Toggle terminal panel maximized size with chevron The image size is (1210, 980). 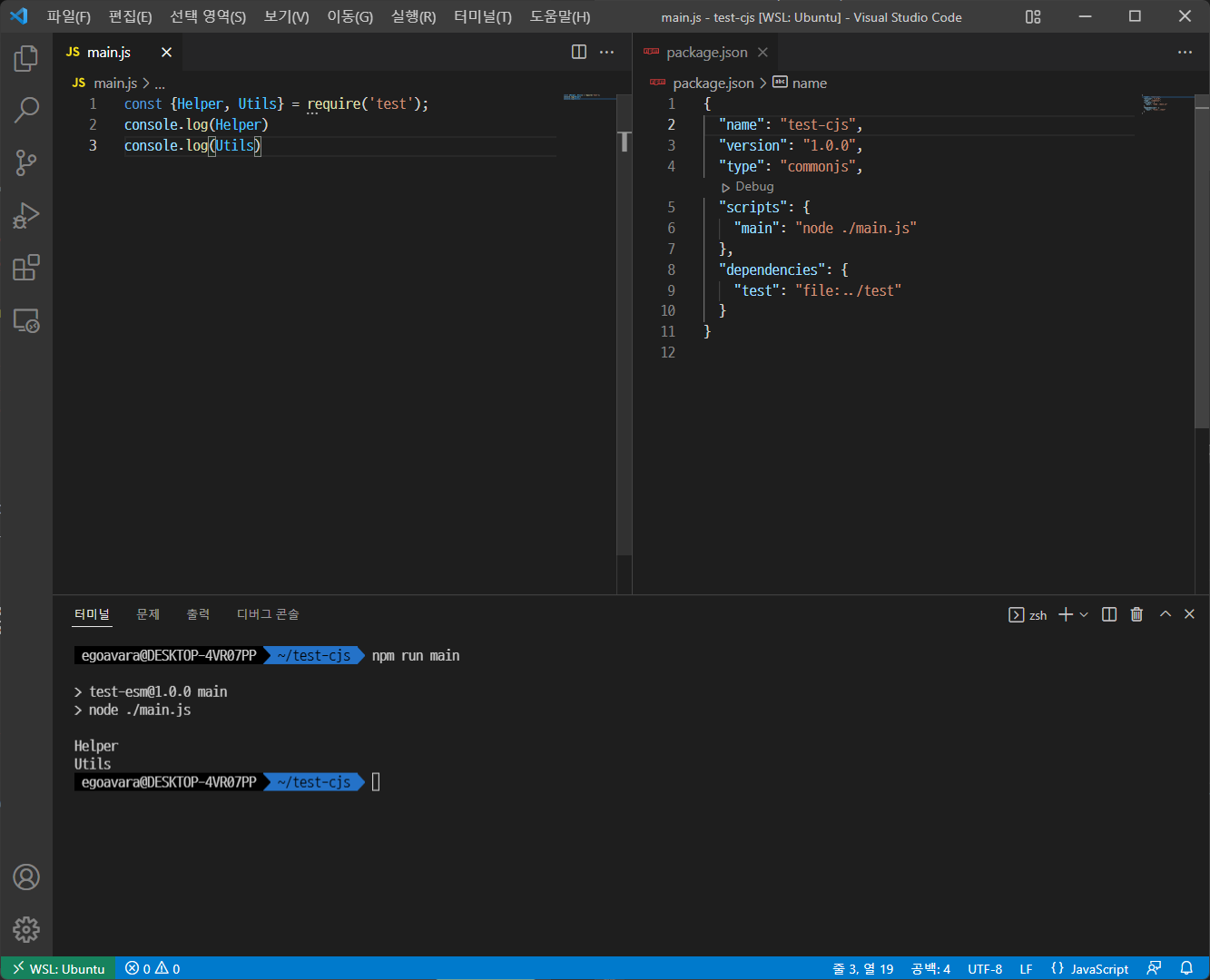tap(1166, 614)
